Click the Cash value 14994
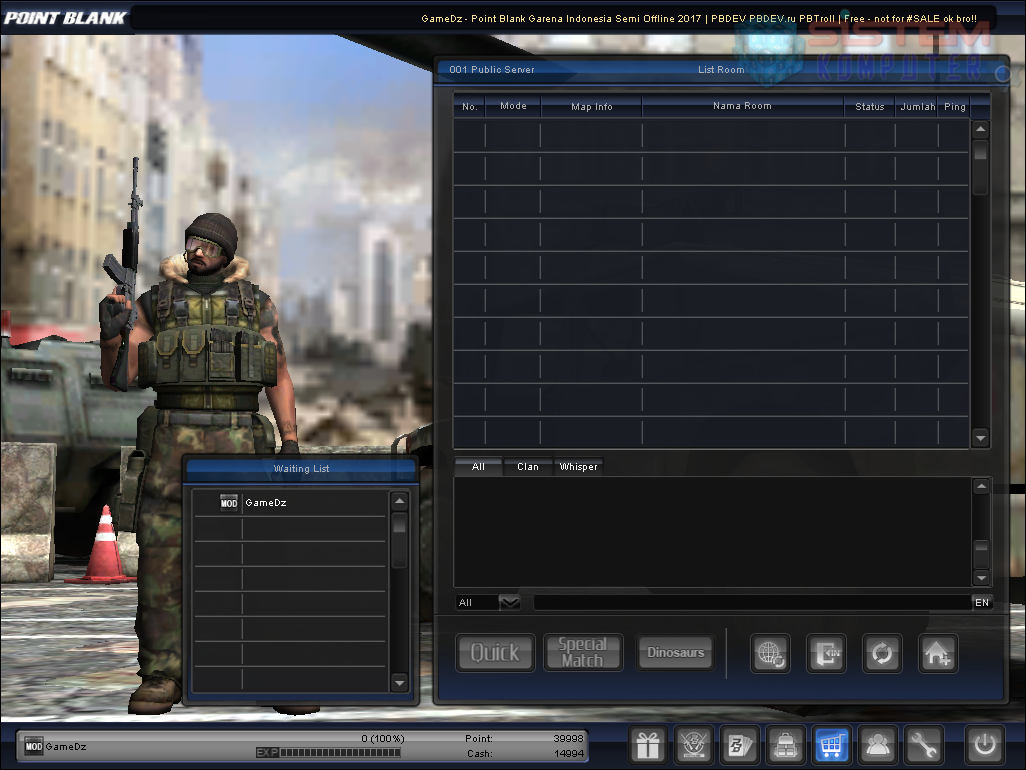 pos(569,754)
